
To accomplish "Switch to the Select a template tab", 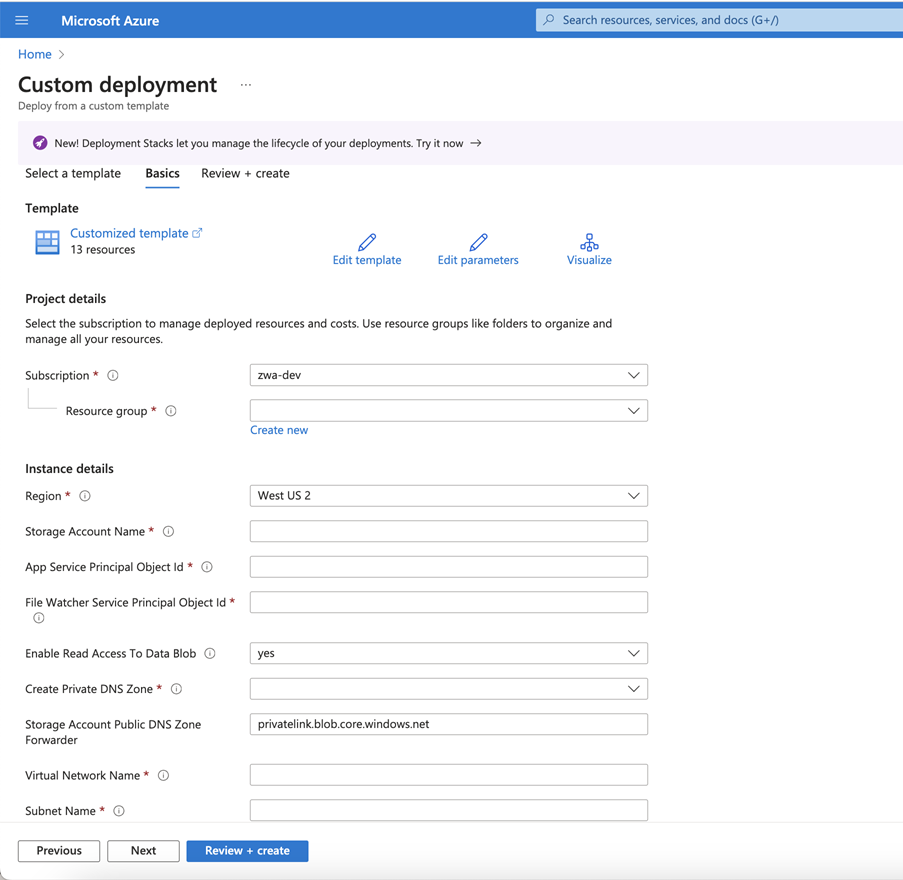I will 73,173.
